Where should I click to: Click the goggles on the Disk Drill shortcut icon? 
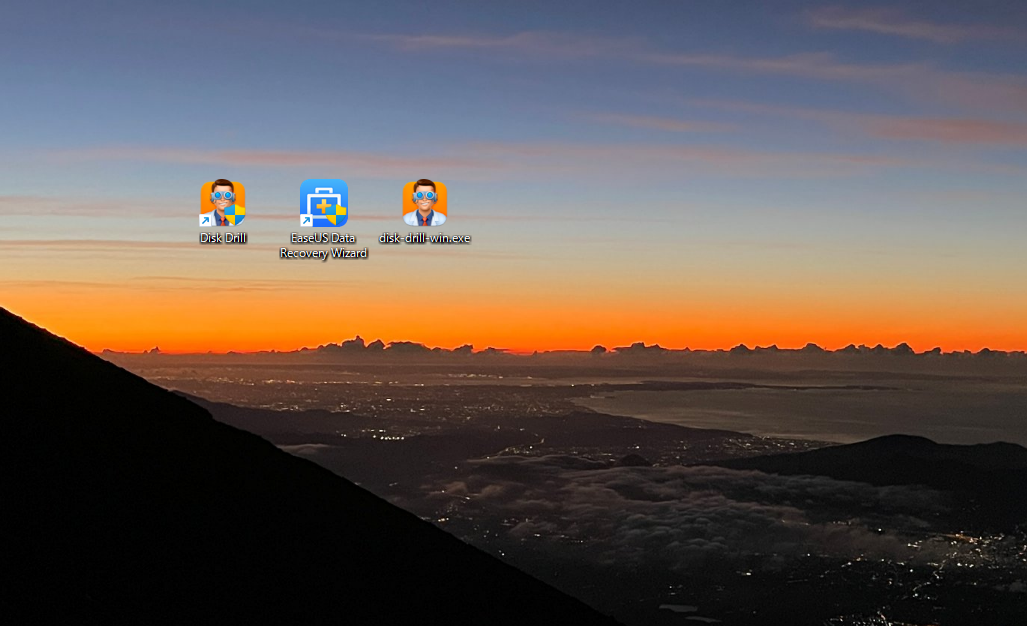click(223, 195)
